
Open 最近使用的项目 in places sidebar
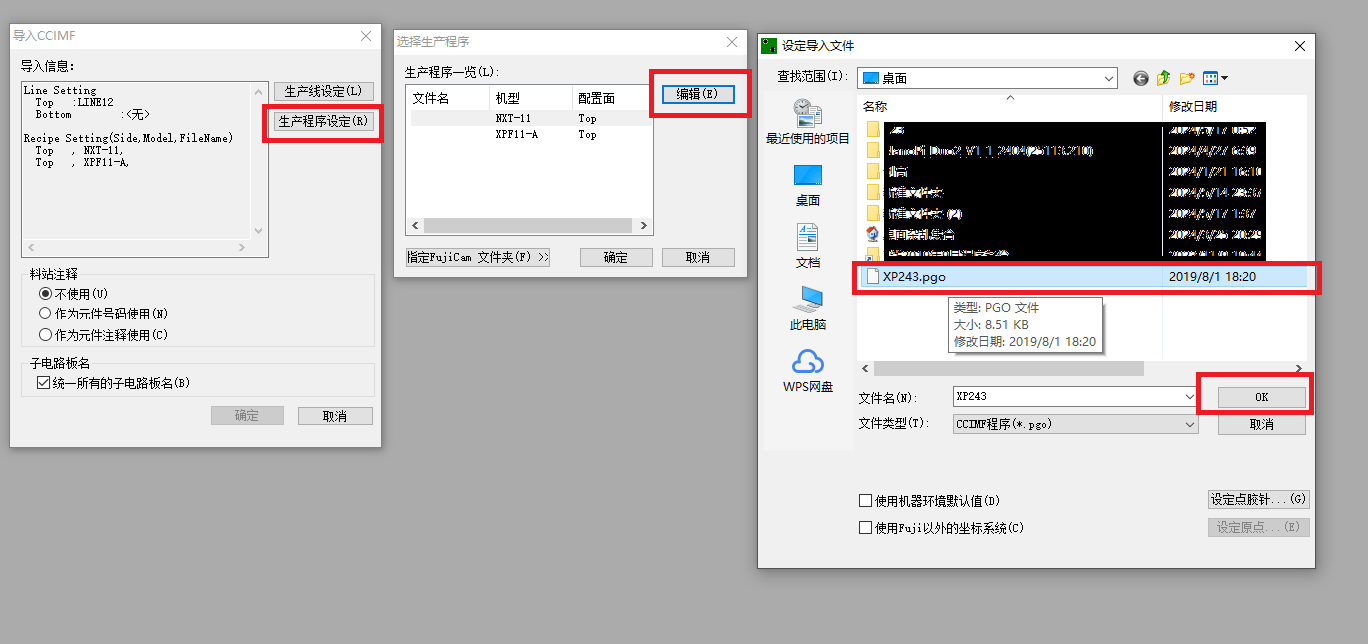[807, 122]
